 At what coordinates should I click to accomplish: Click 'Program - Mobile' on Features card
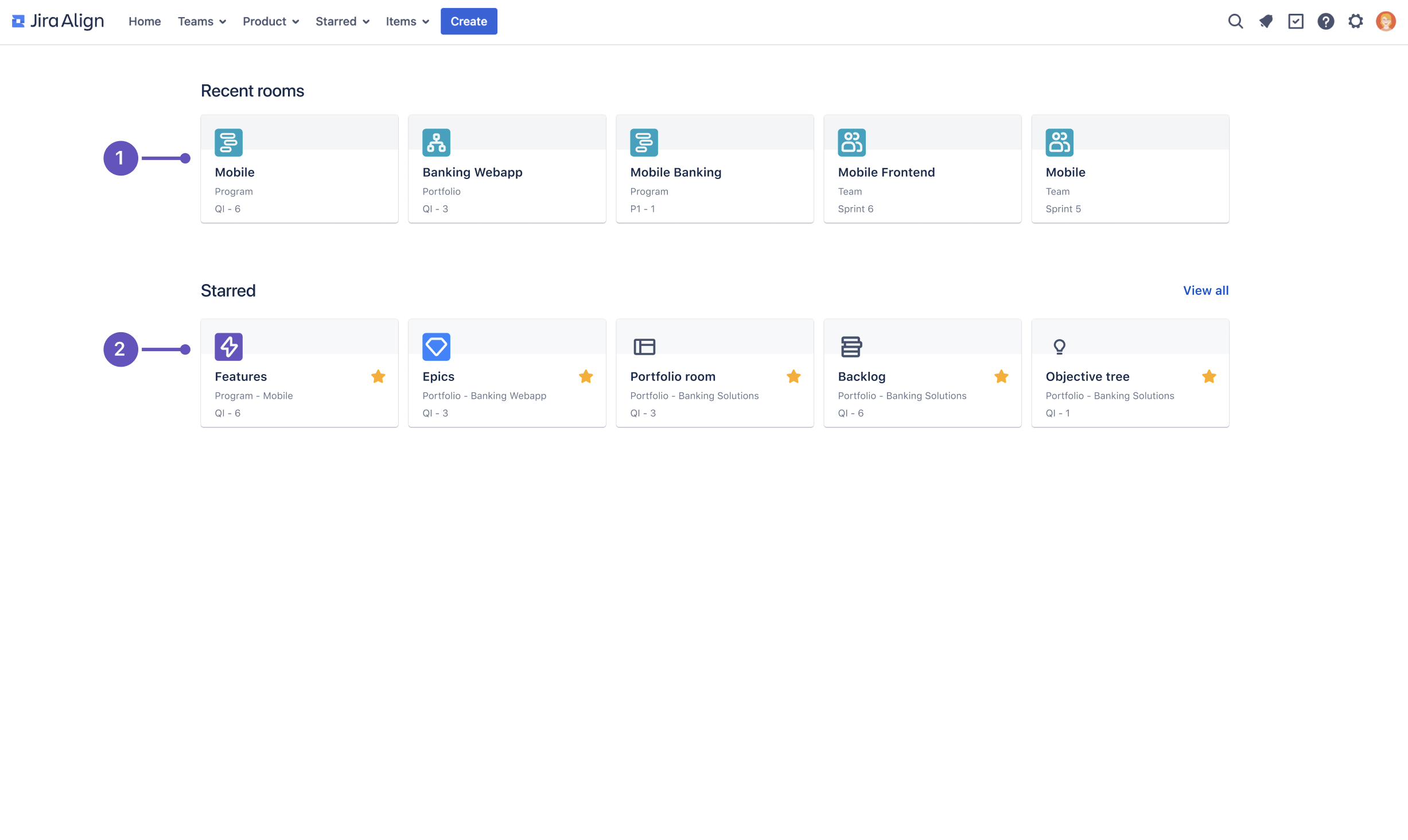point(254,396)
